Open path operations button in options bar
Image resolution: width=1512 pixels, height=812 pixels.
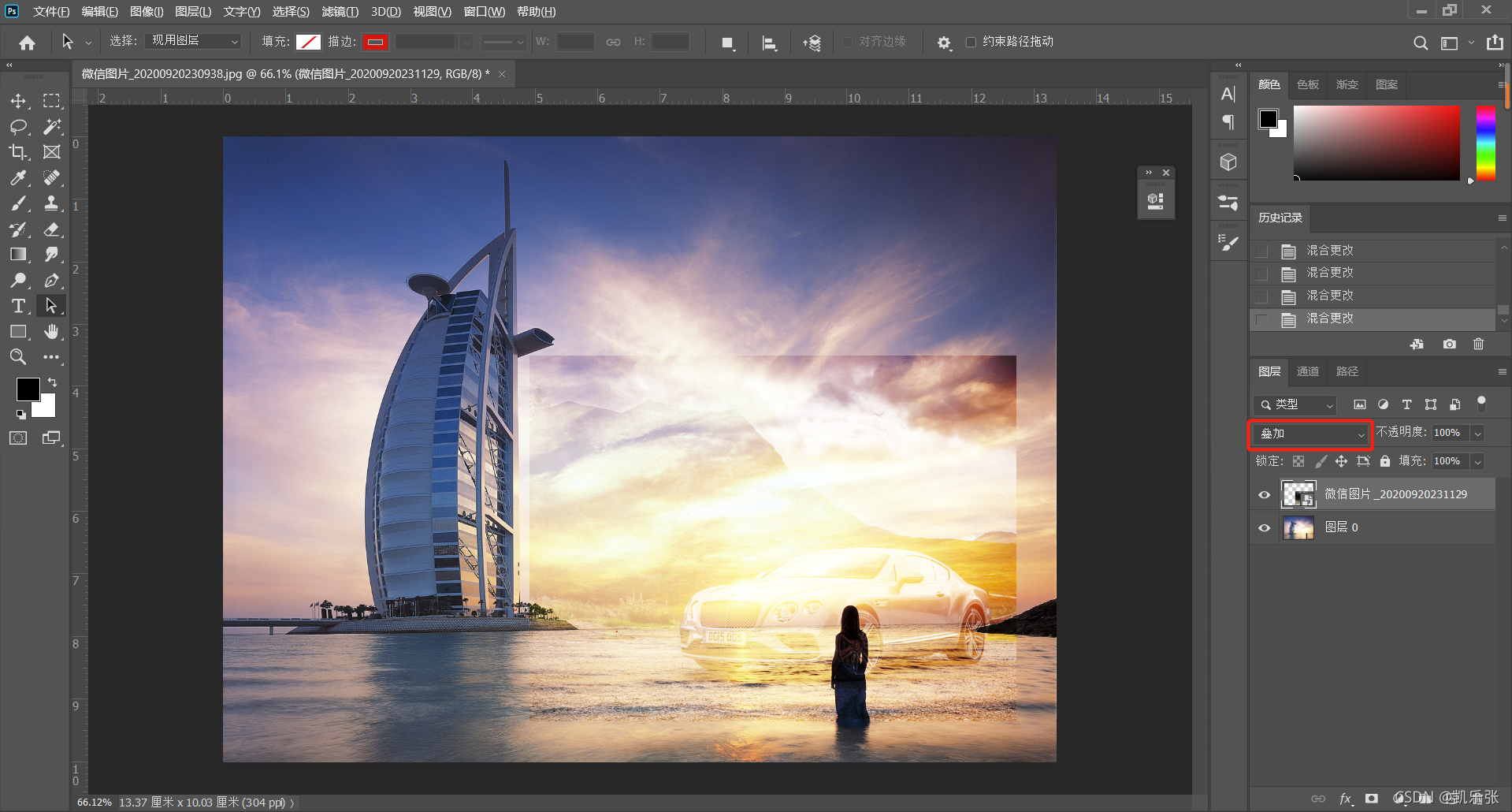coord(728,43)
